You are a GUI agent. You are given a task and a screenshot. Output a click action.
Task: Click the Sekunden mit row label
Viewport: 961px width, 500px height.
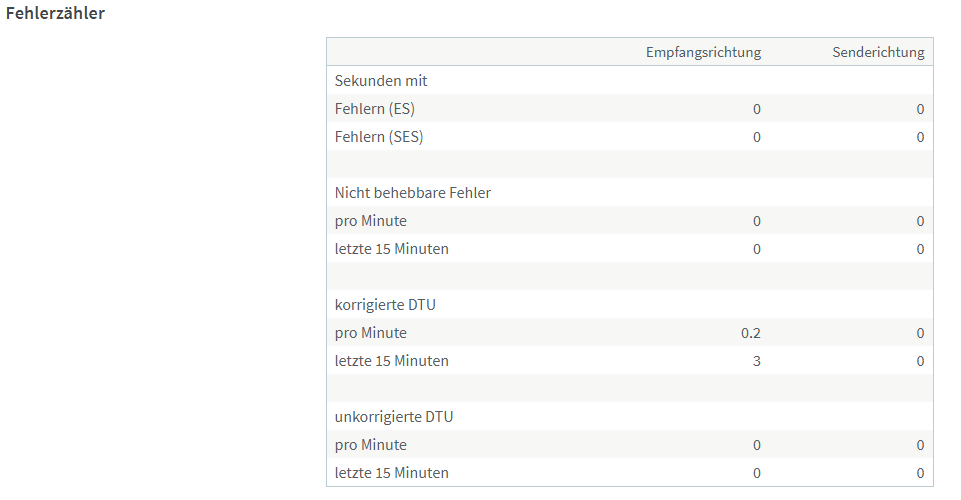click(381, 80)
